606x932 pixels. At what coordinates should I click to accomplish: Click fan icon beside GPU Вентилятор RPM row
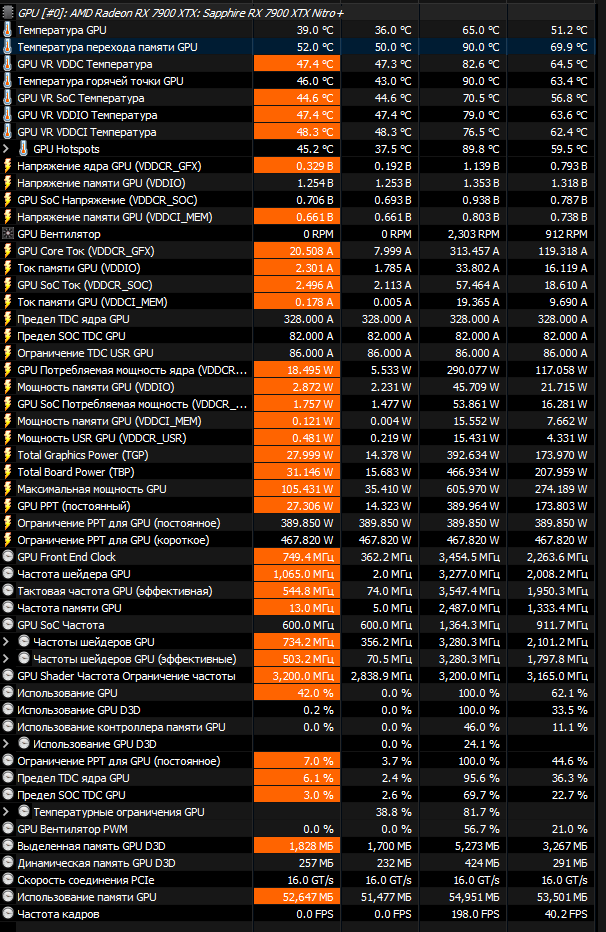click(x=8, y=234)
